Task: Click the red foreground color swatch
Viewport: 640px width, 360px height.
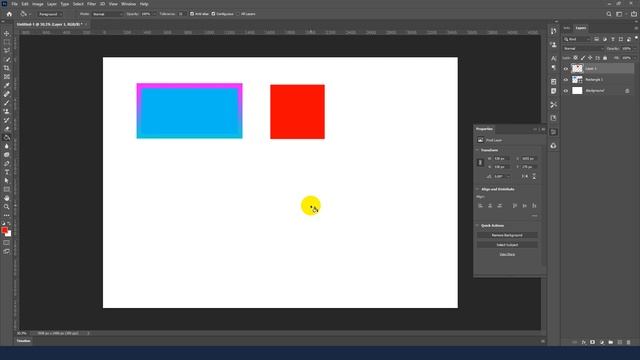Action: (4, 230)
